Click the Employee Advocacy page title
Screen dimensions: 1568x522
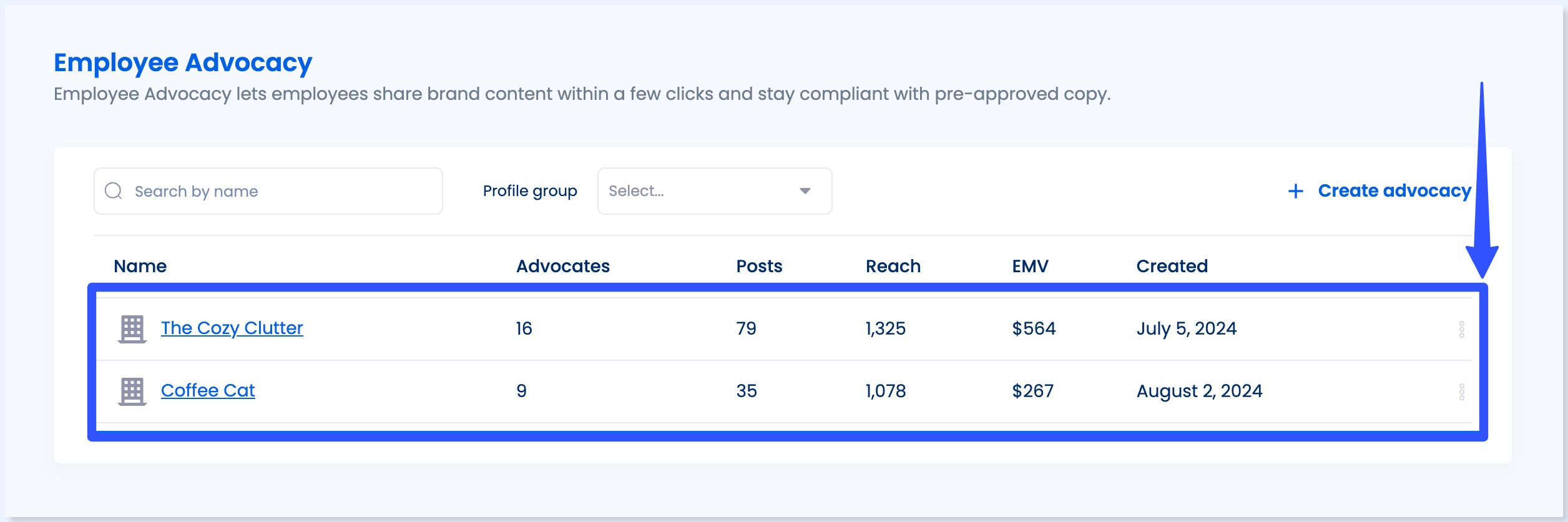coord(182,61)
